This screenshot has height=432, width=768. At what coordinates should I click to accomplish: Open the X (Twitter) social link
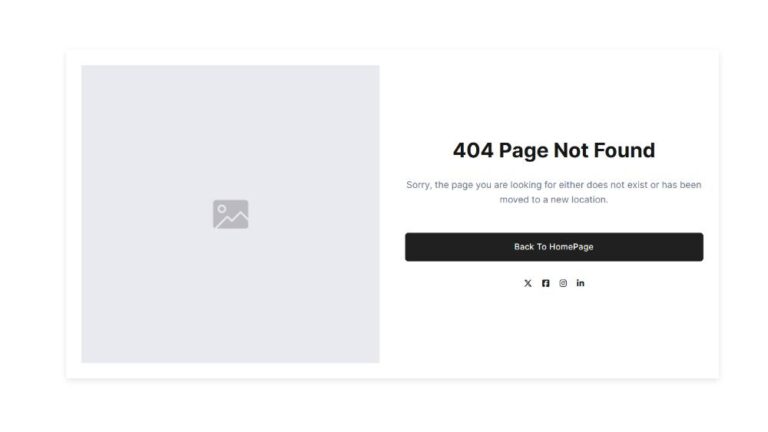click(x=528, y=283)
